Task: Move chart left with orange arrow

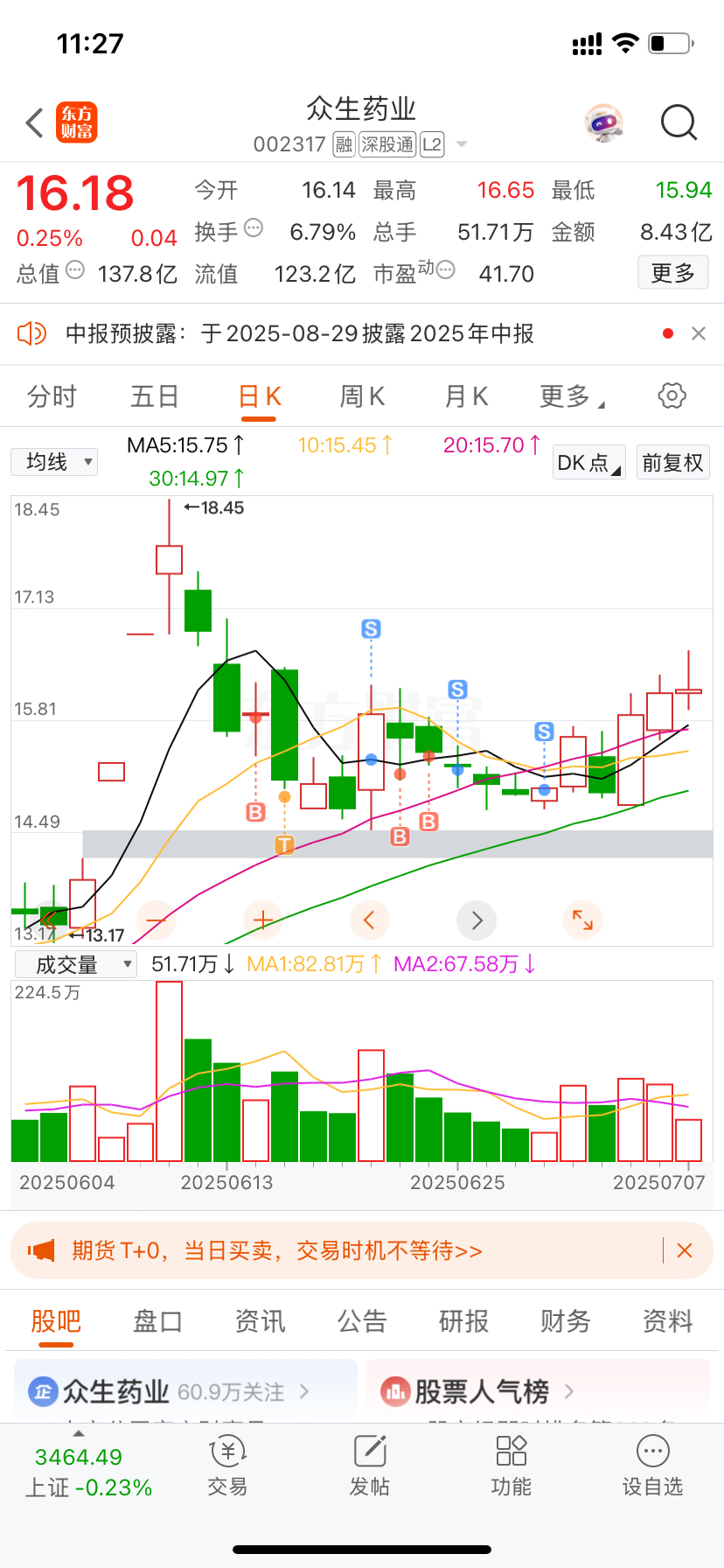Action: [x=370, y=920]
